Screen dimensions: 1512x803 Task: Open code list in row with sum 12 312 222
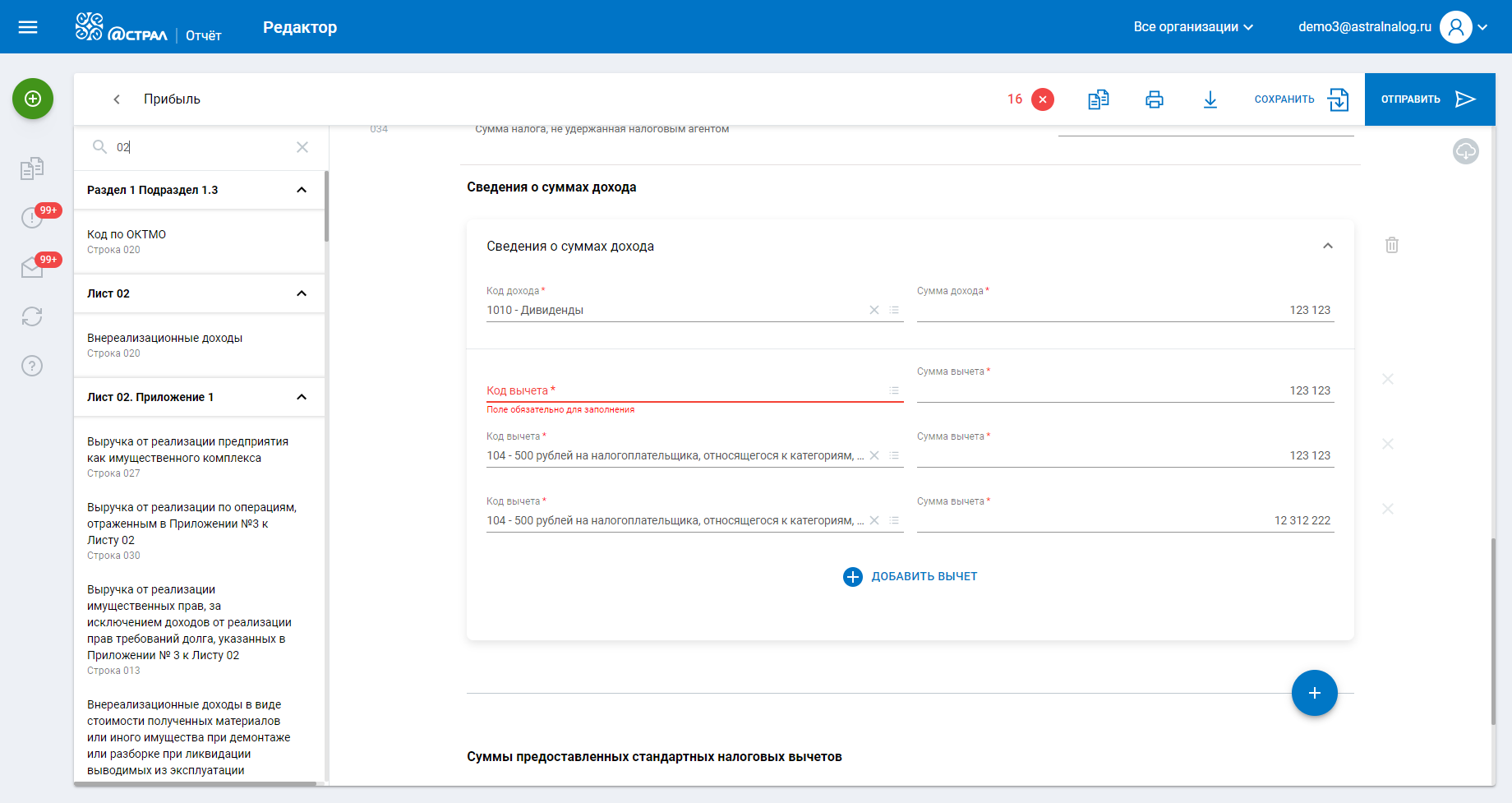[894, 520]
